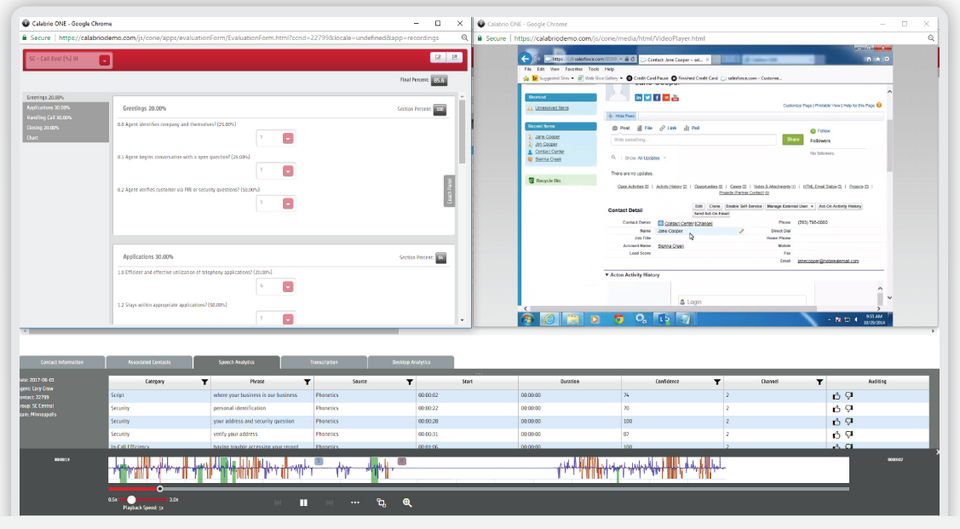Viewport: 960px width, 529px height.
Task: Thumbs down the Script phrase row
Action: click(x=849, y=396)
